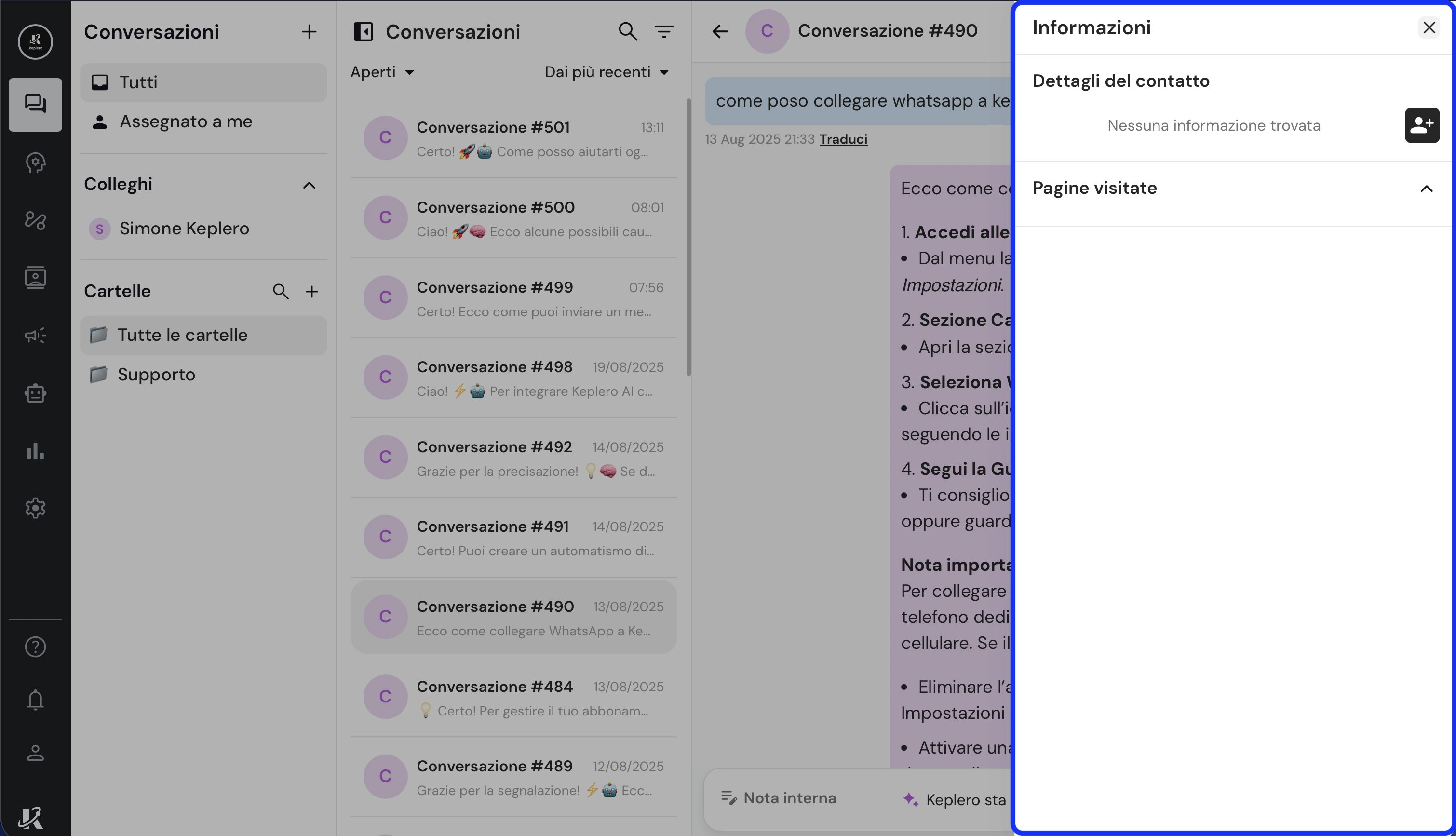Open the Dai più recenti sort dropdown
Screen dimensions: 1456x836
607,72
